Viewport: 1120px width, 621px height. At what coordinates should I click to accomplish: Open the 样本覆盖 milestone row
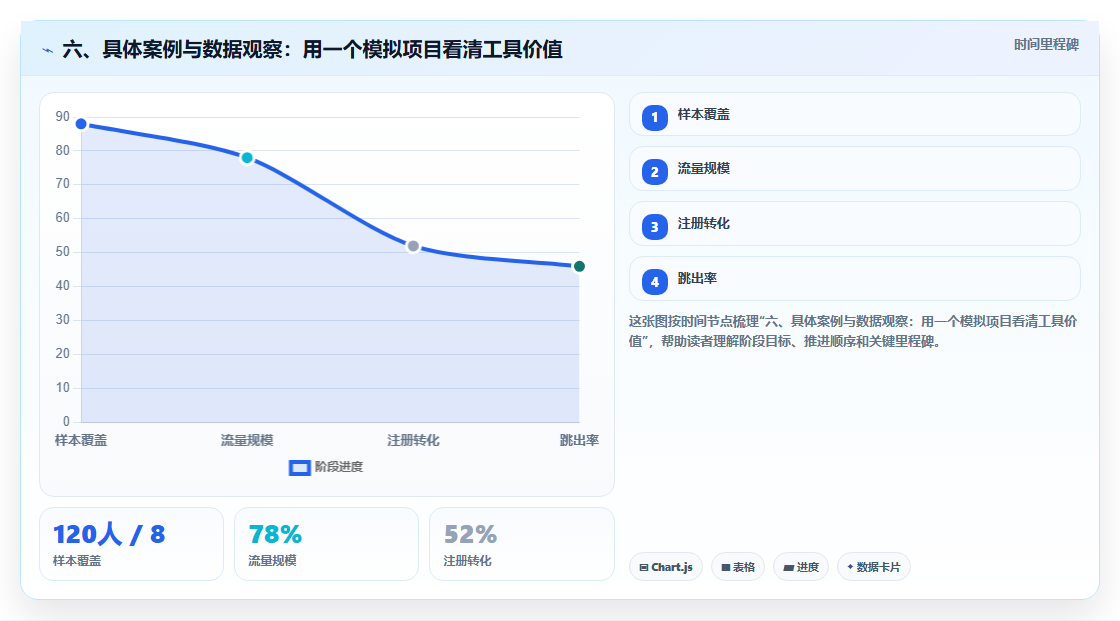point(854,114)
